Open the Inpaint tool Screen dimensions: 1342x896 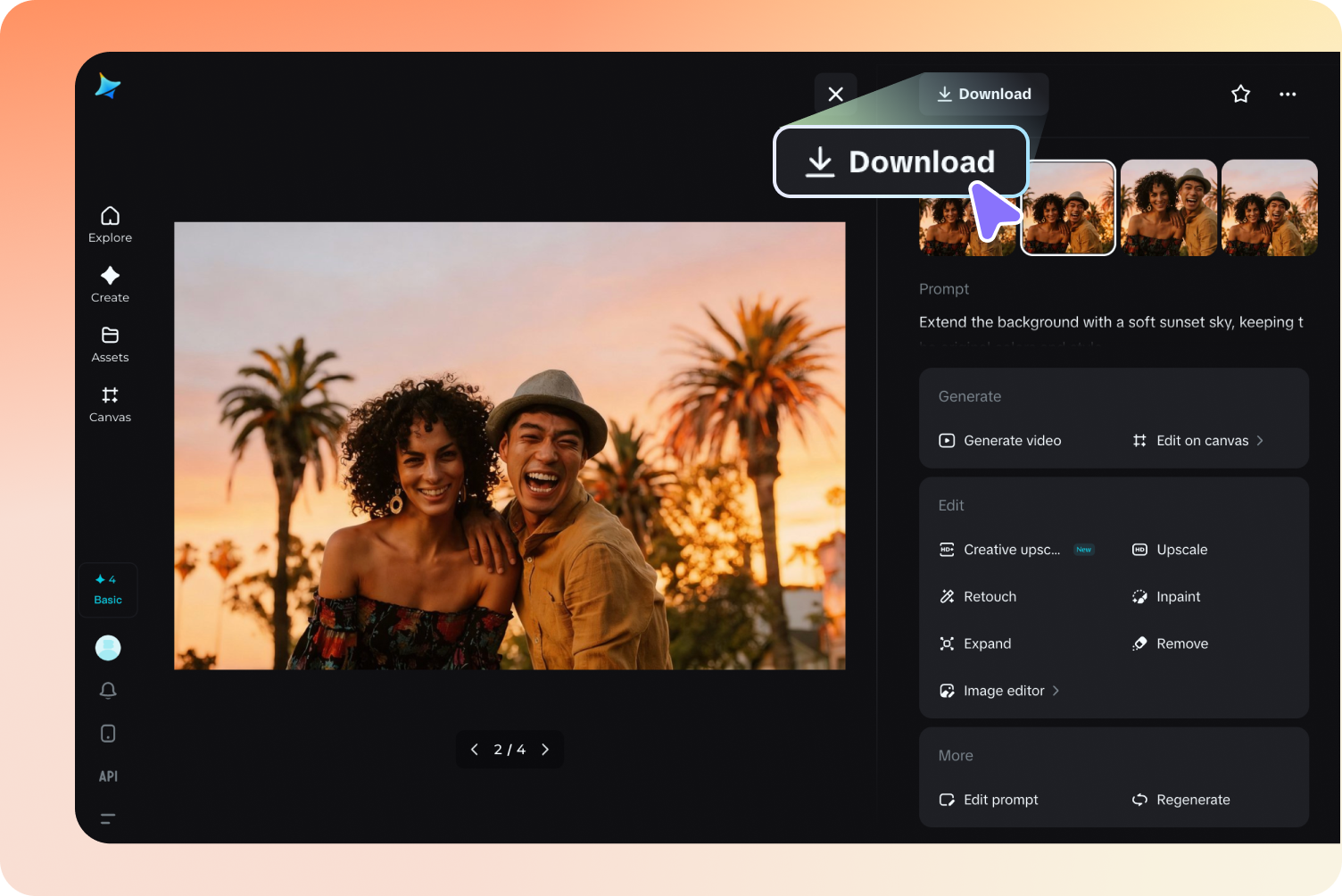click(1178, 596)
